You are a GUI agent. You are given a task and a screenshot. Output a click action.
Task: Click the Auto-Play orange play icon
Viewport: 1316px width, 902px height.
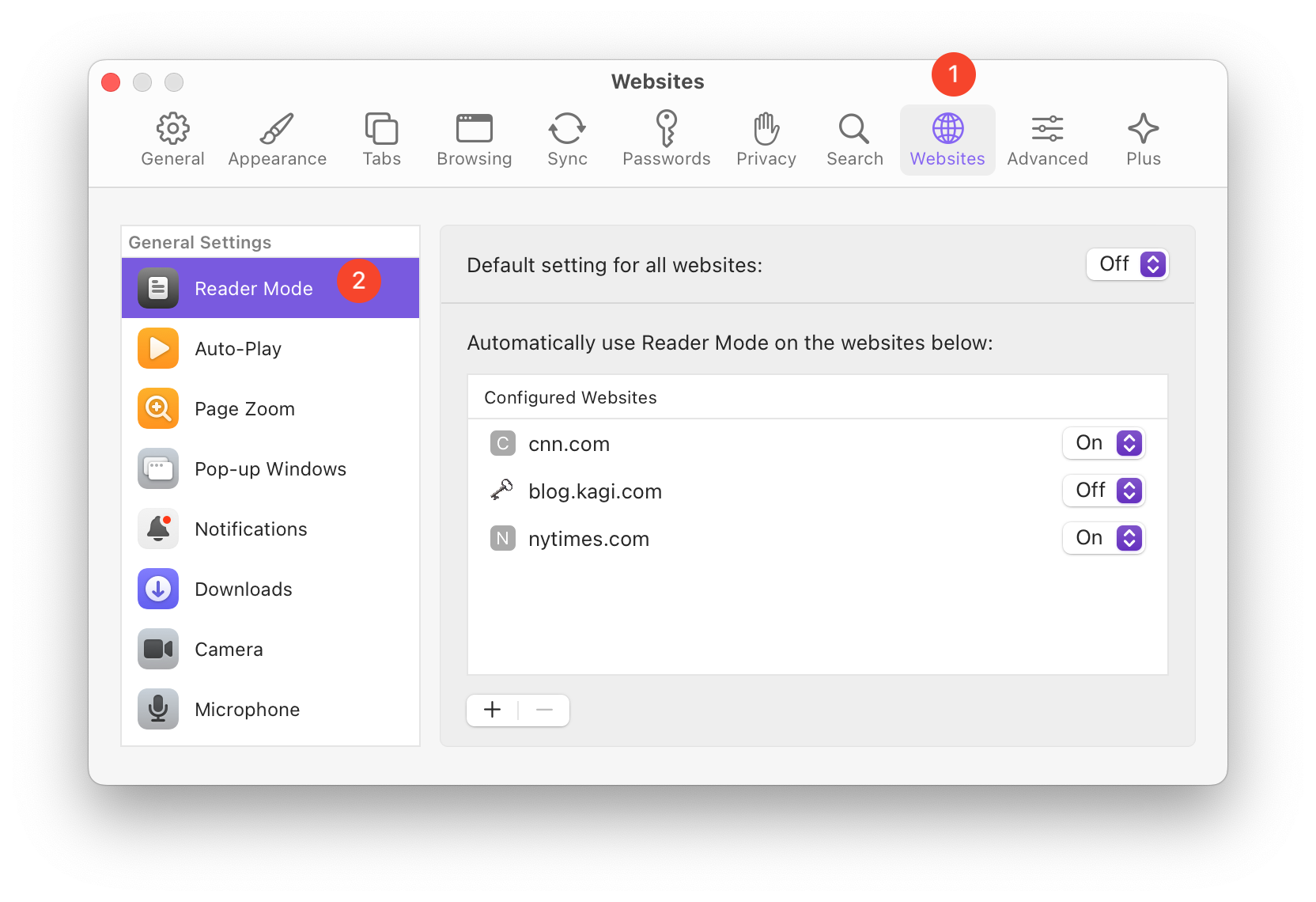click(158, 348)
